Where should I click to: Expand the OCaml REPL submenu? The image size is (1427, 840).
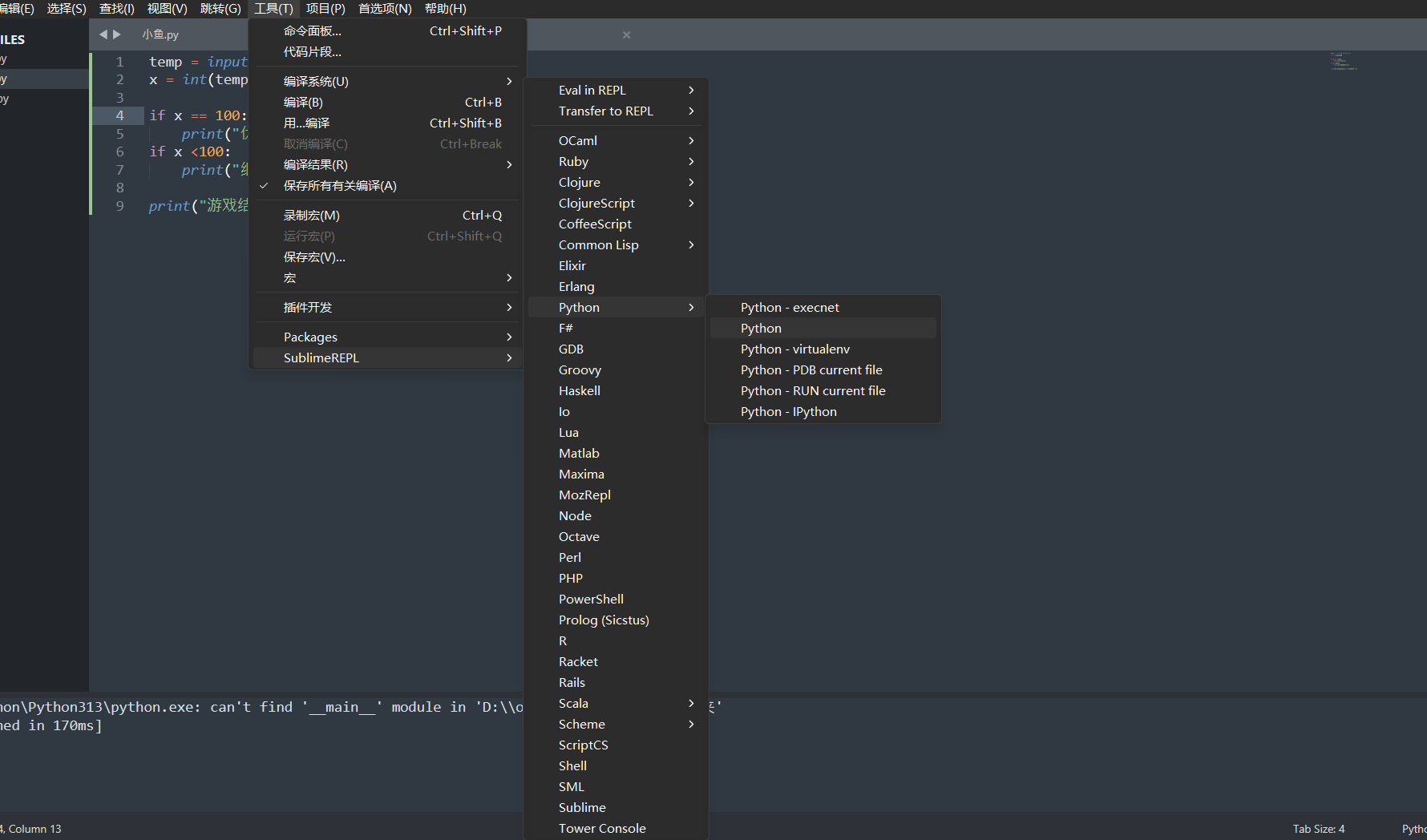616,141
